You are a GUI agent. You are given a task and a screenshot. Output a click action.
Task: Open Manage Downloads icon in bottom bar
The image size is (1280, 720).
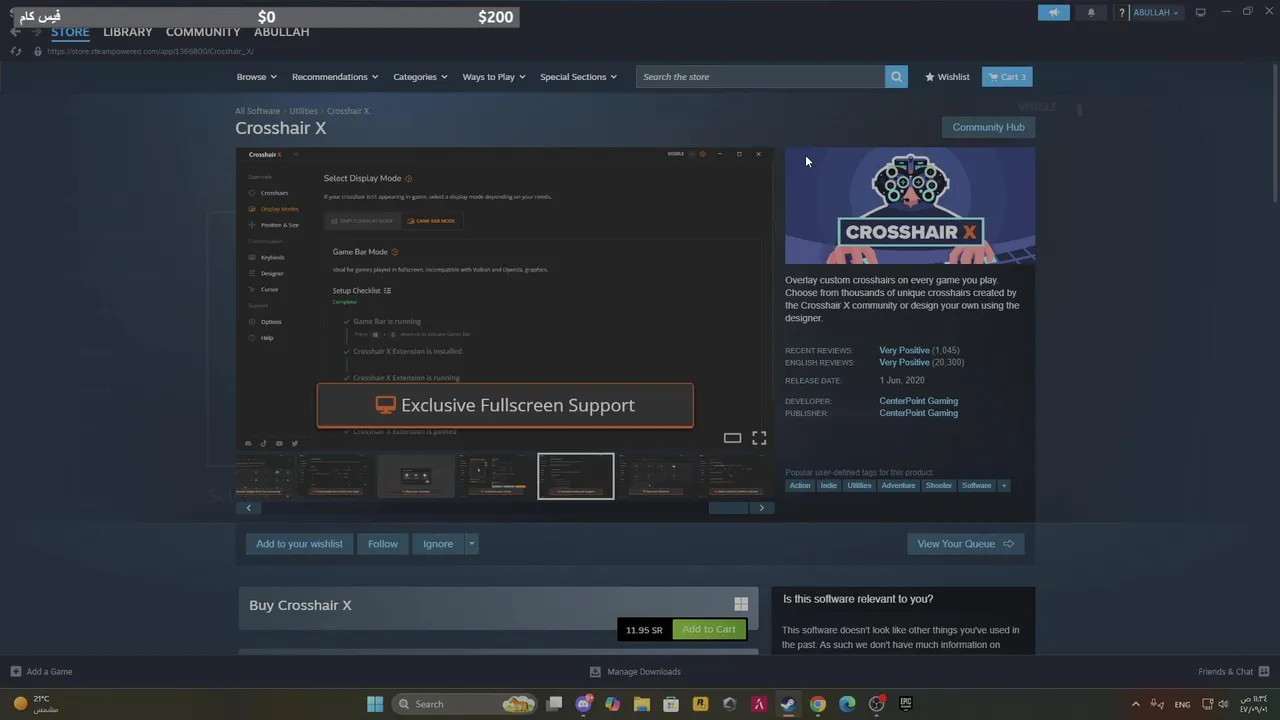[x=595, y=672]
